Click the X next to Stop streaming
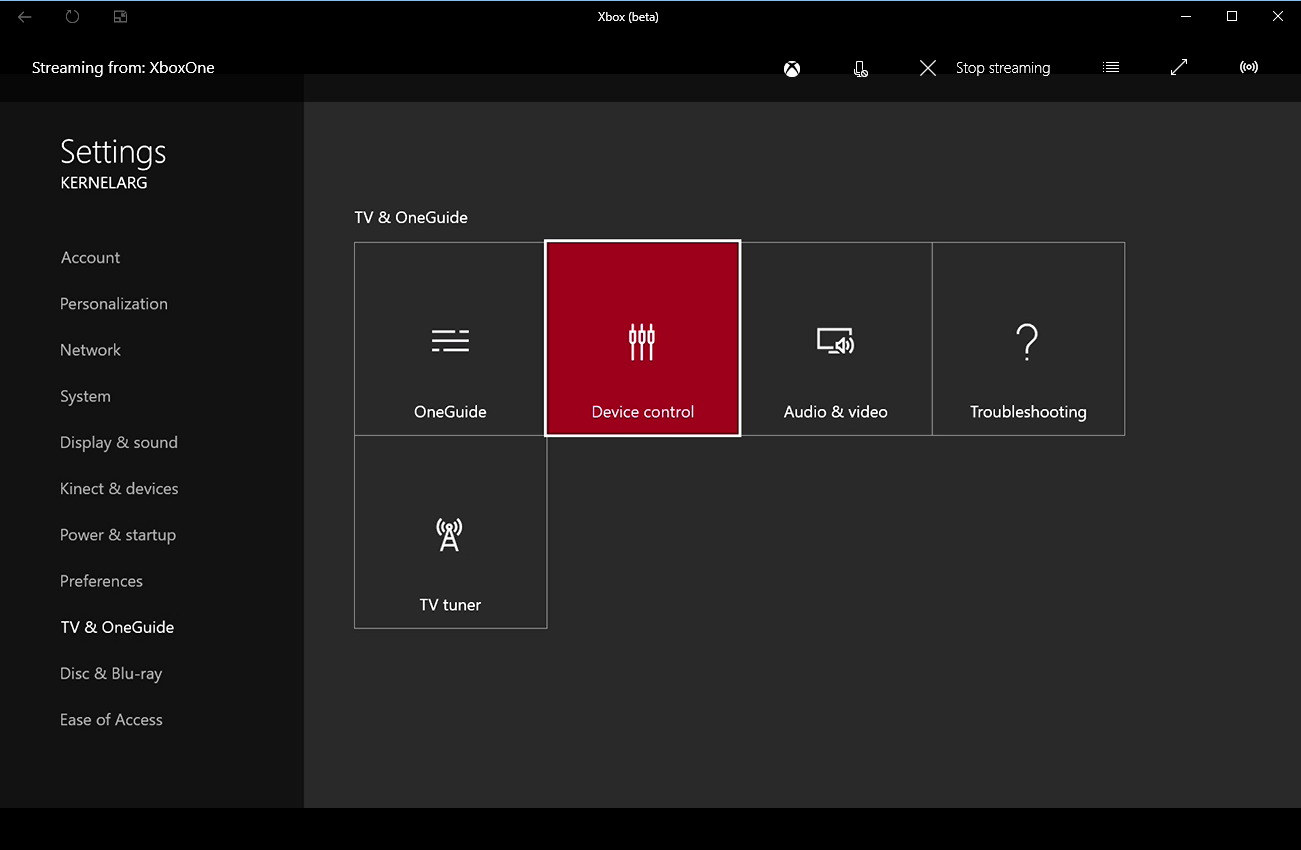1301x850 pixels. pos(927,67)
